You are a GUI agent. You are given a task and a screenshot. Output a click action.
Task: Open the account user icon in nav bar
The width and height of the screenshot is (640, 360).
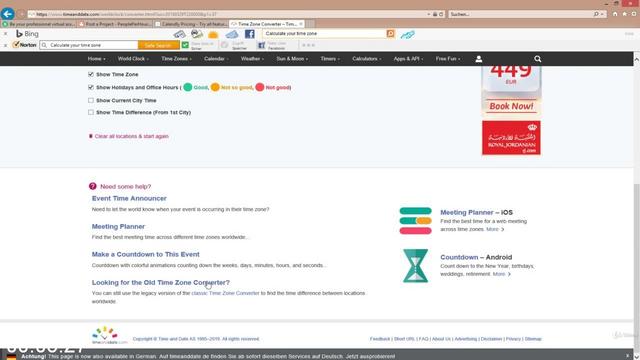pyautogui.click(x=479, y=59)
